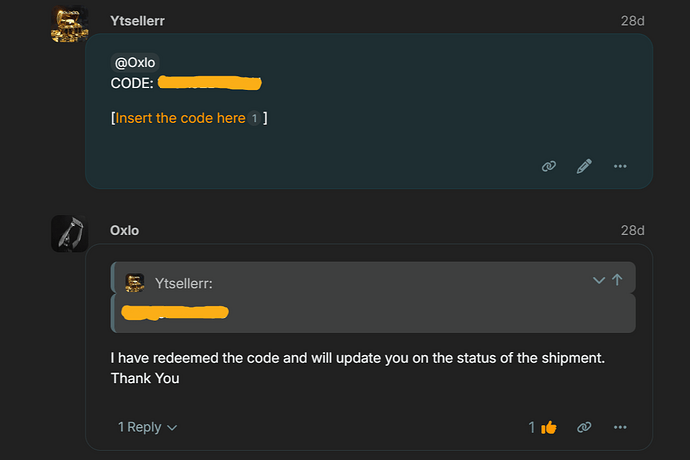This screenshot has width=690, height=460.
Task: Click the link click-count badge
Action: click(x=254, y=118)
